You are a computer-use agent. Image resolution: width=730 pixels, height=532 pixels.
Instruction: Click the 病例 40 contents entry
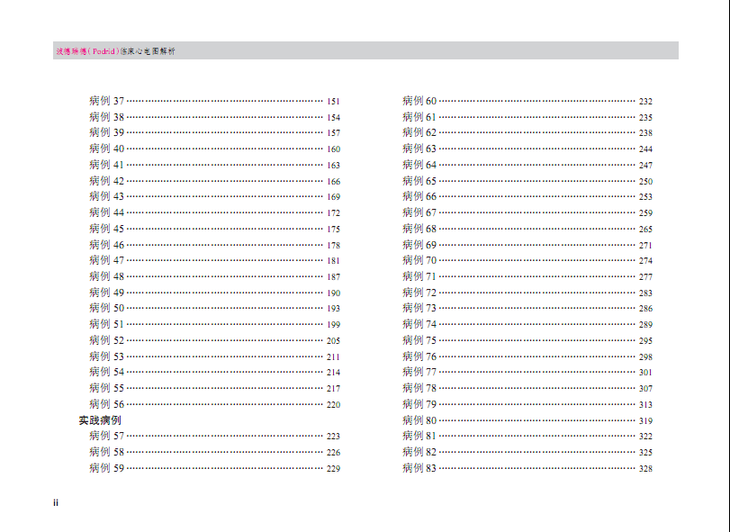107,149
